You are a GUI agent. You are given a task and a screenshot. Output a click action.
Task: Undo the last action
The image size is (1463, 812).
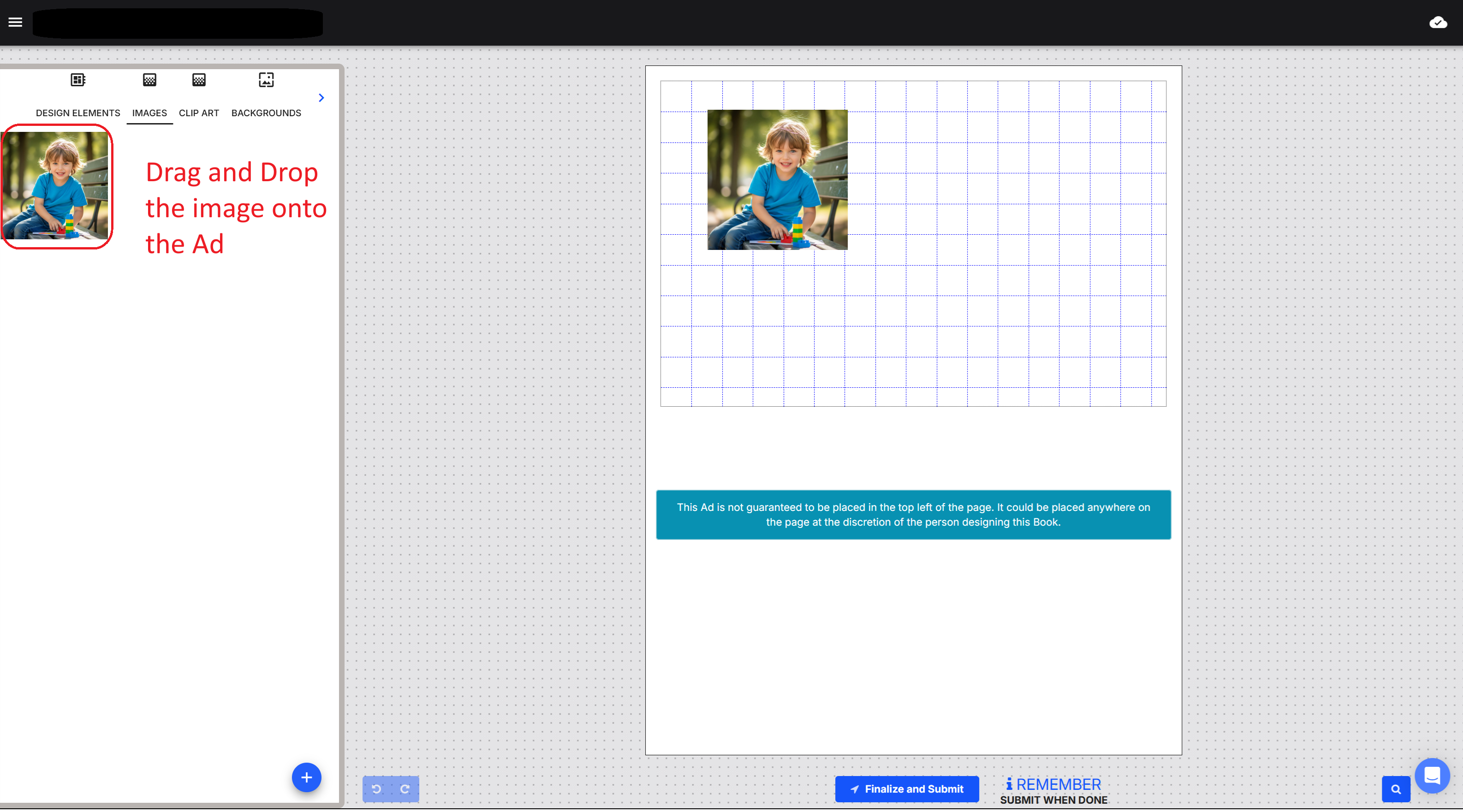click(376, 789)
